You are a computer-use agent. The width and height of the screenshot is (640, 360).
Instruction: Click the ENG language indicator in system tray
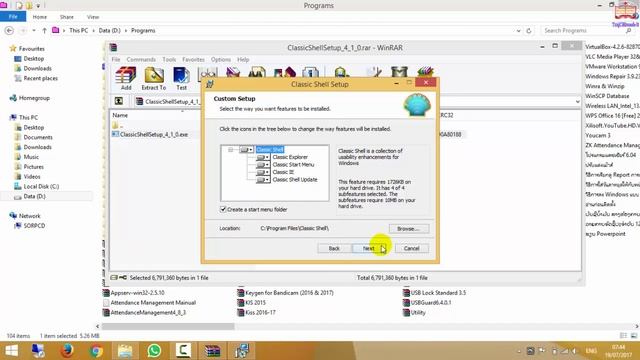tap(591, 351)
